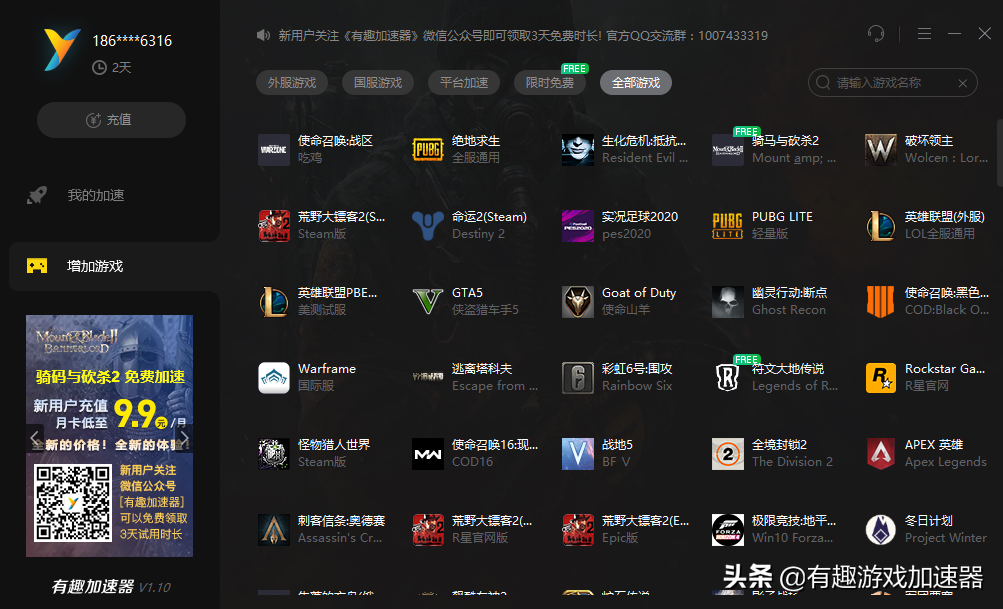This screenshot has width=1003, height=609.
Task: Open 怪物猎人世界 Steam版 icon
Action: click(x=274, y=454)
